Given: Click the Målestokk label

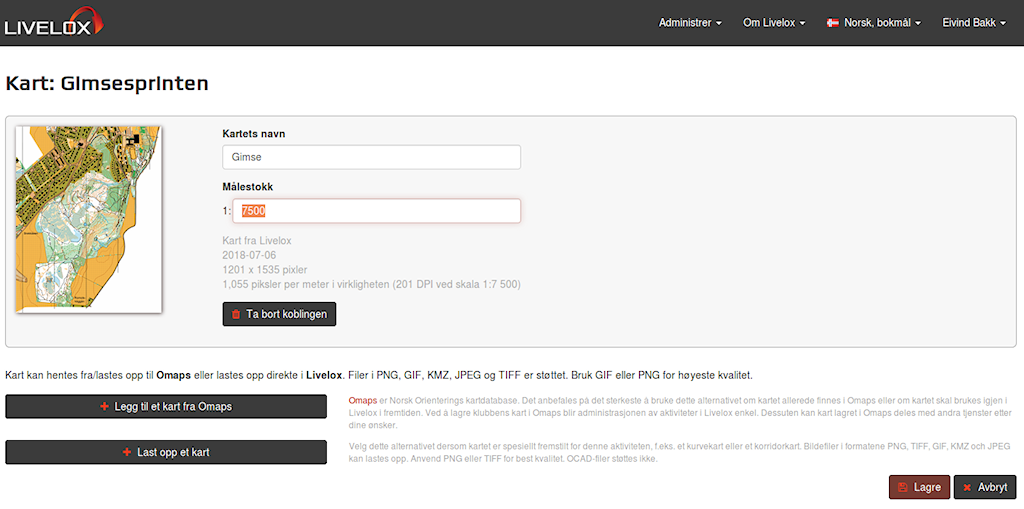Looking at the screenshot, I should (248, 187).
